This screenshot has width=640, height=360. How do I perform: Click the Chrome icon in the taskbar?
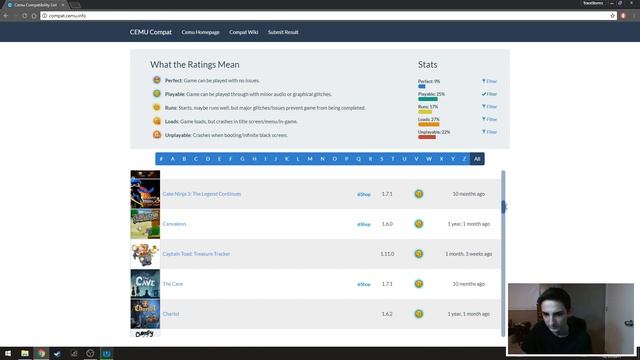(41, 353)
